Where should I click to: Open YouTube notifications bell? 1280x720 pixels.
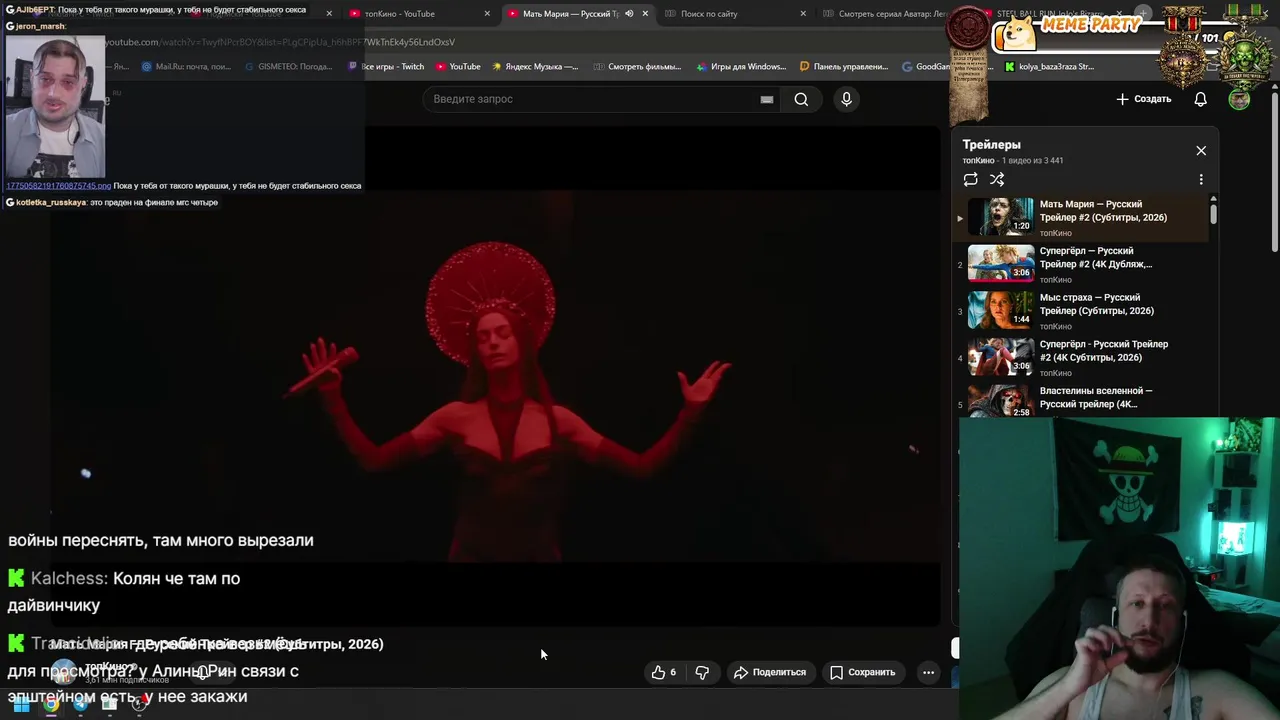coord(1201,99)
